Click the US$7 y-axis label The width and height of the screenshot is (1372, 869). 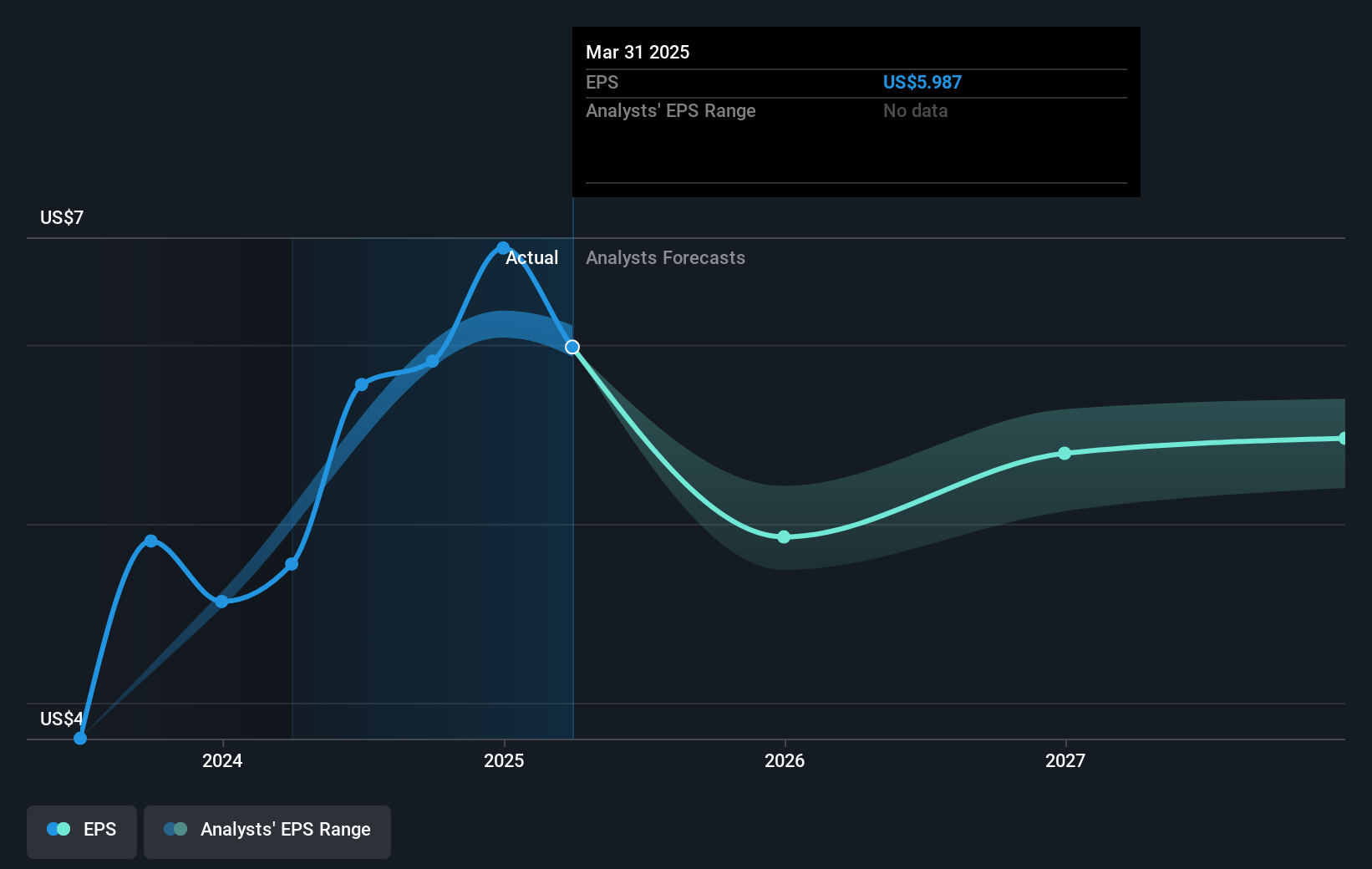pyautogui.click(x=62, y=217)
